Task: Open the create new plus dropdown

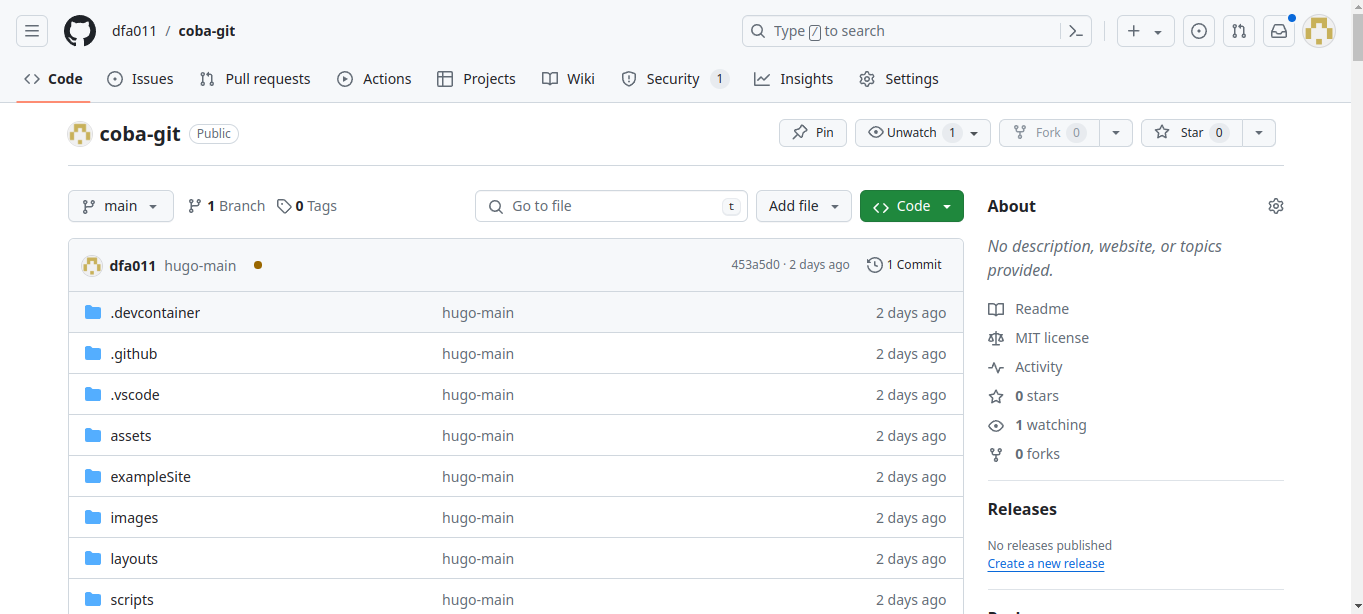Action: pos(1145,31)
